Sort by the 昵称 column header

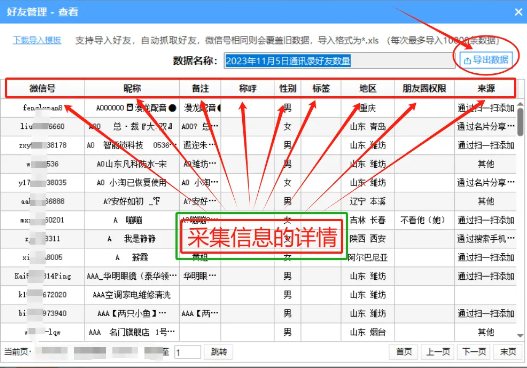132,88
